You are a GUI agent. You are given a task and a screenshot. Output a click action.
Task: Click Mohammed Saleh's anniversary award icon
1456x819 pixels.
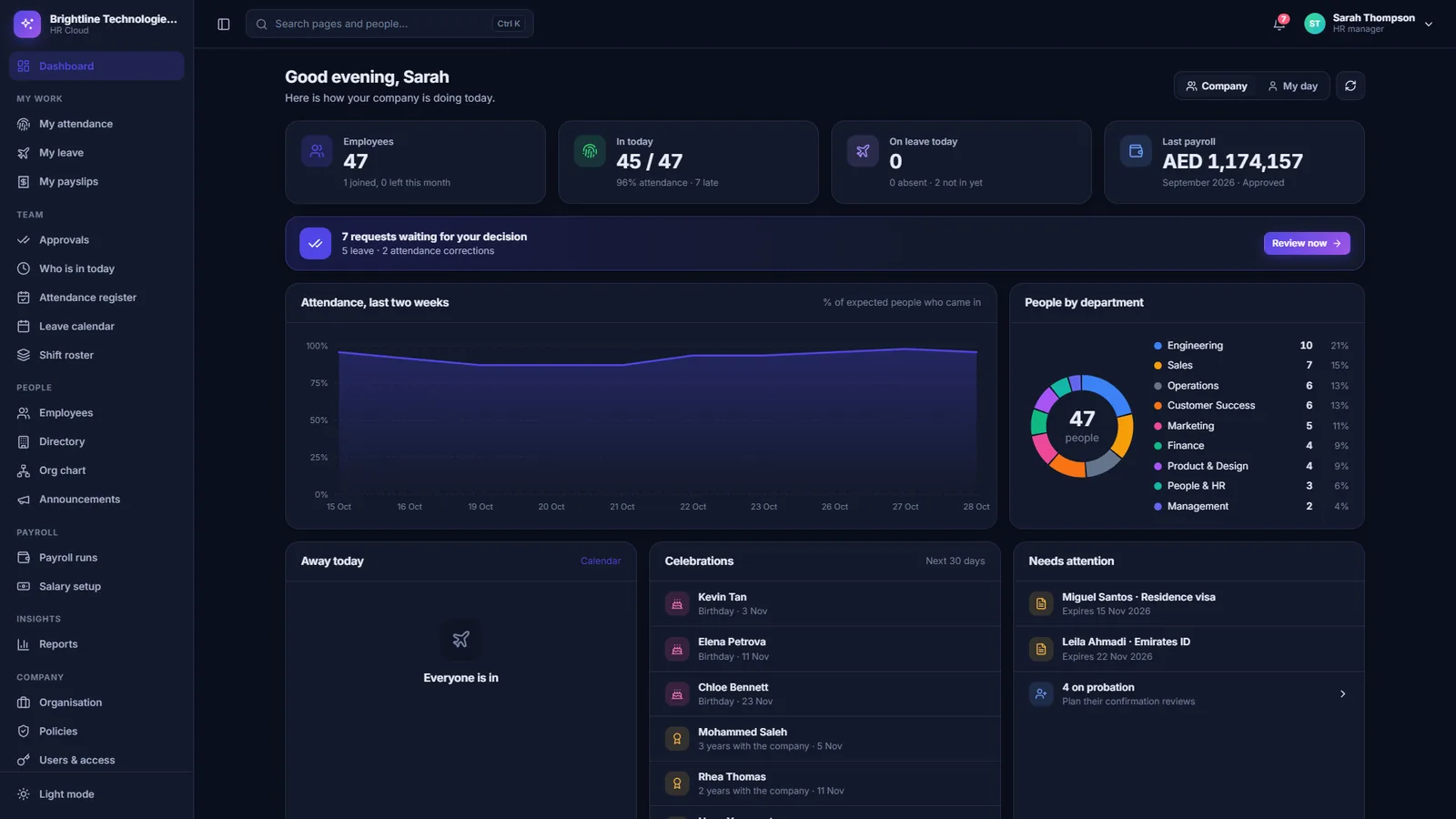coord(677,739)
